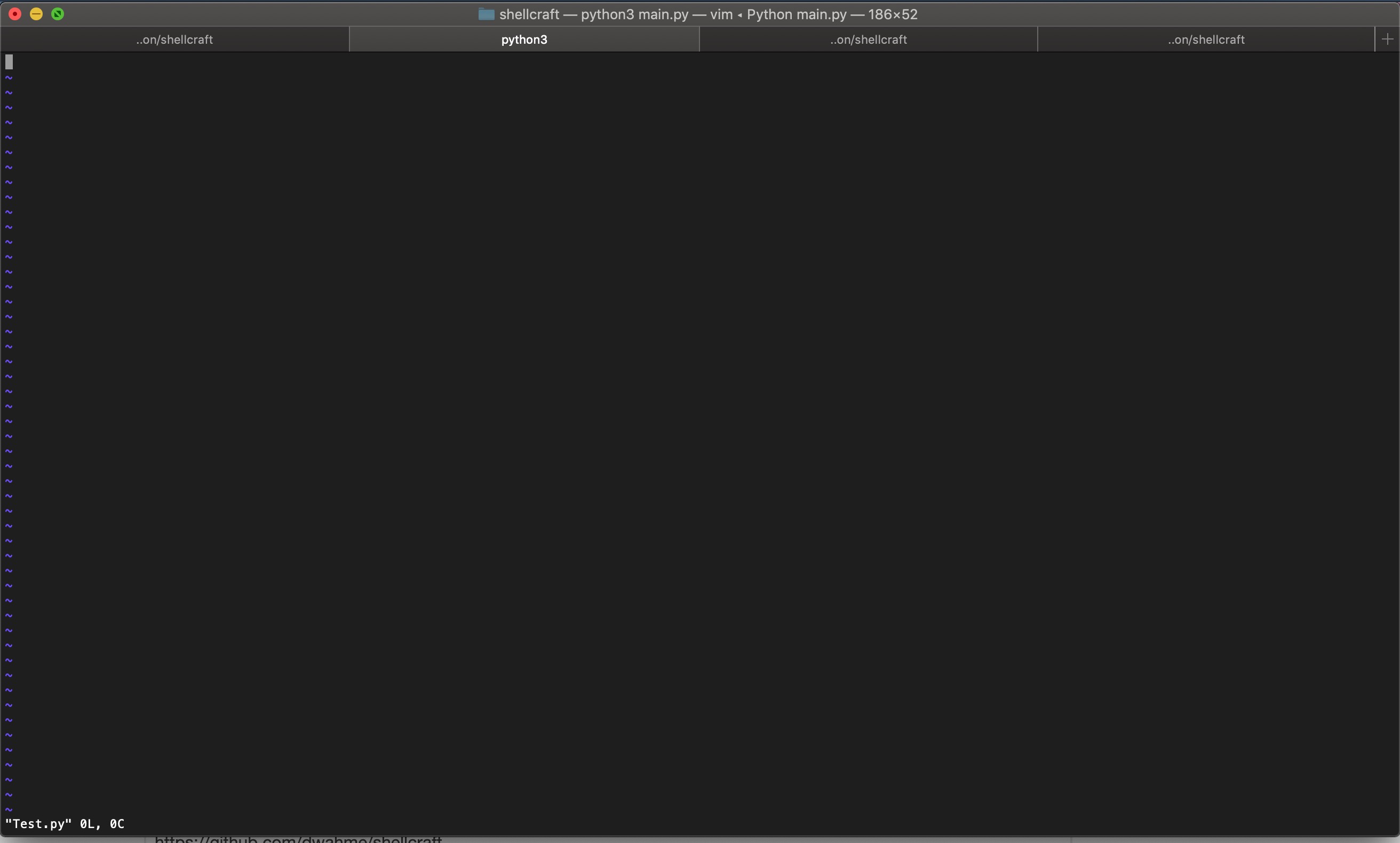Viewport: 1400px width, 843px height.
Task: Click the empty center of the vim buffer
Action: coord(699,432)
